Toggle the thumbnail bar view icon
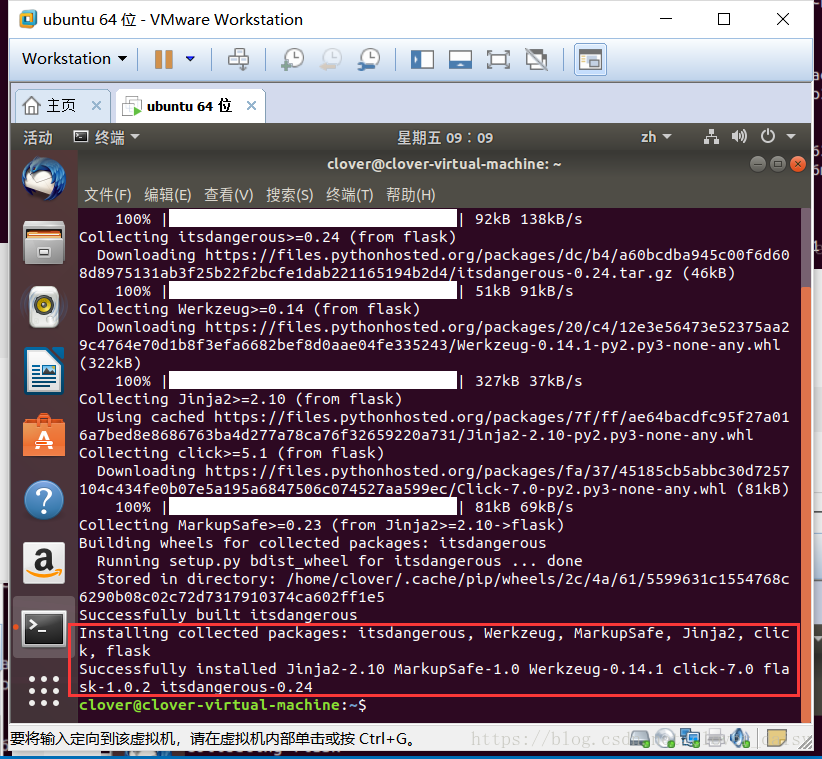This screenshot has width=822, height=759. pyautogui.click(x=460, y=59)
